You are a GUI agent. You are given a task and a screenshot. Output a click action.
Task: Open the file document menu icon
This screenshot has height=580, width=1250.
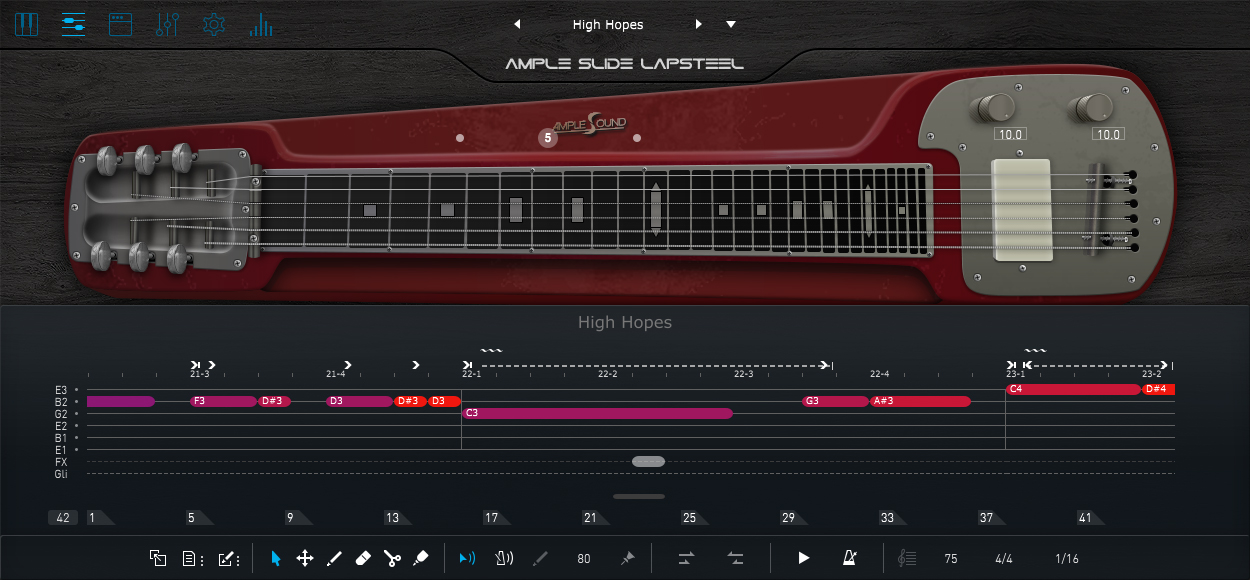coord(193,559)
